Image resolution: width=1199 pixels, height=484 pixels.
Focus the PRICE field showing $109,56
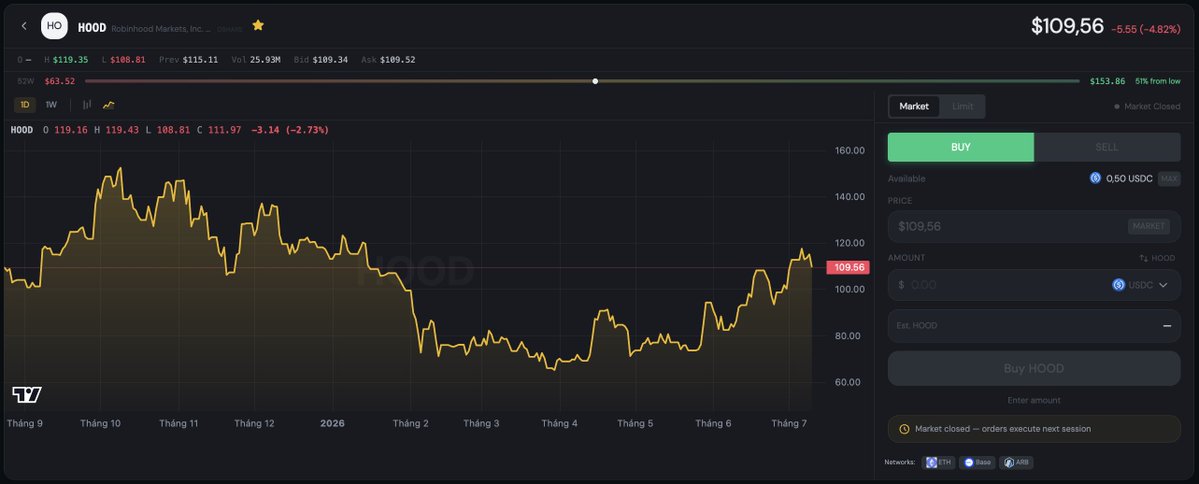(x=1034, y=226)
